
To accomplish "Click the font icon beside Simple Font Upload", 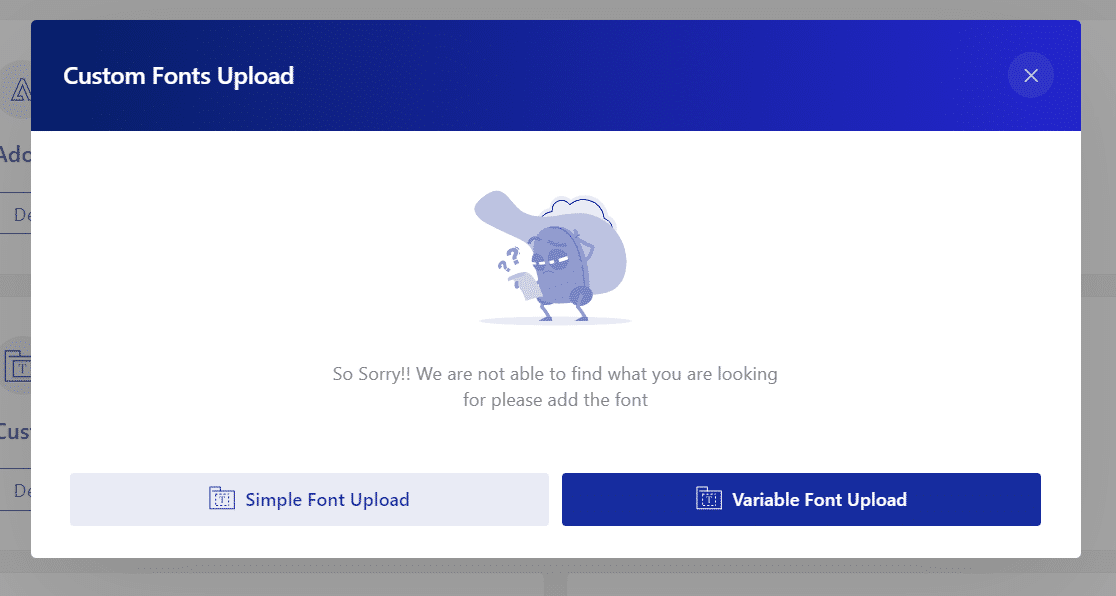I will coord(221,499).
